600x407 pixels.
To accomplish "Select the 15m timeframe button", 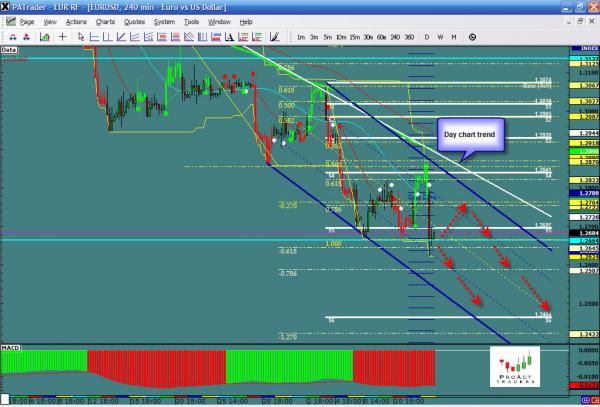I will (x=354, y=37).
